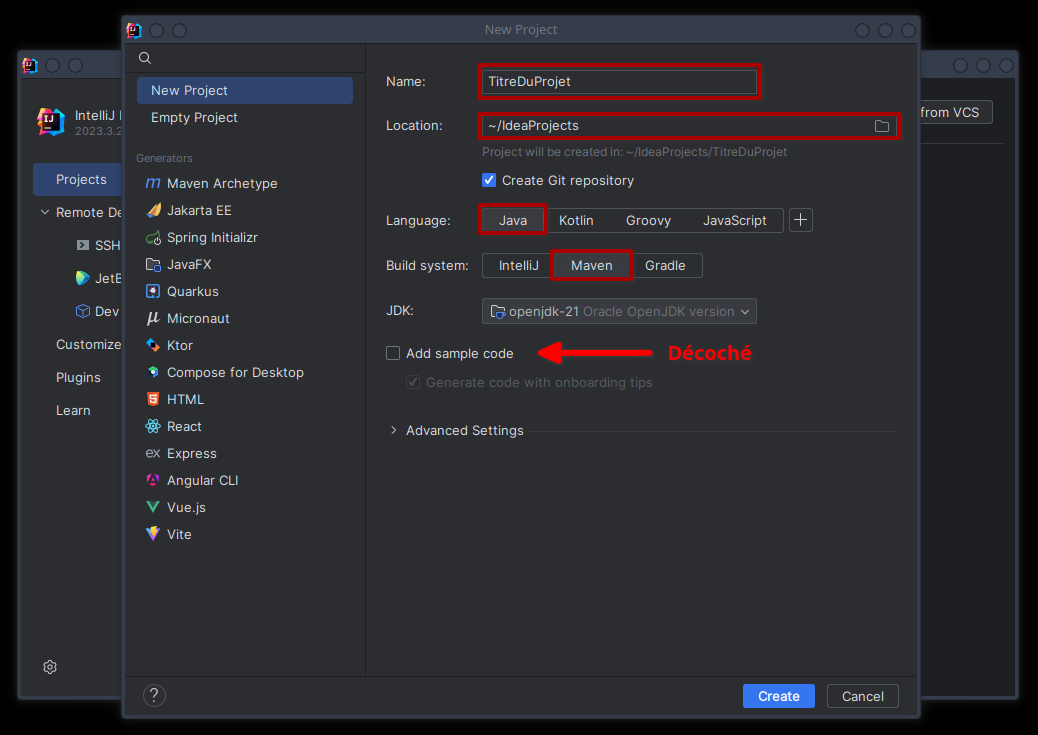Switch to the Plugins section
Image resolution: width=1038 pixels, height=735 pixels.
(x=78, y=378)
